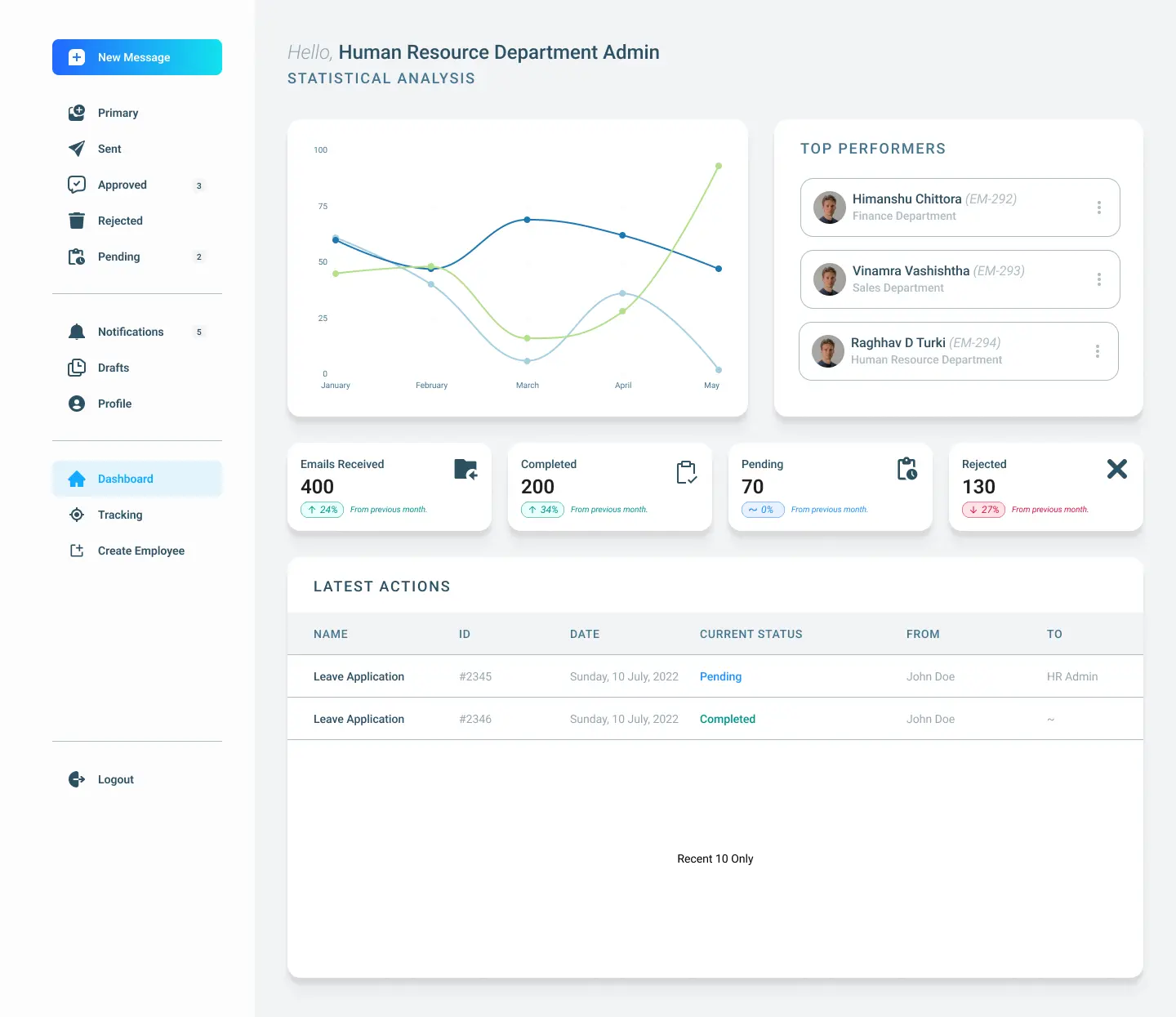
Task: Click the Approved count badge 3
Action: [198, 185]
